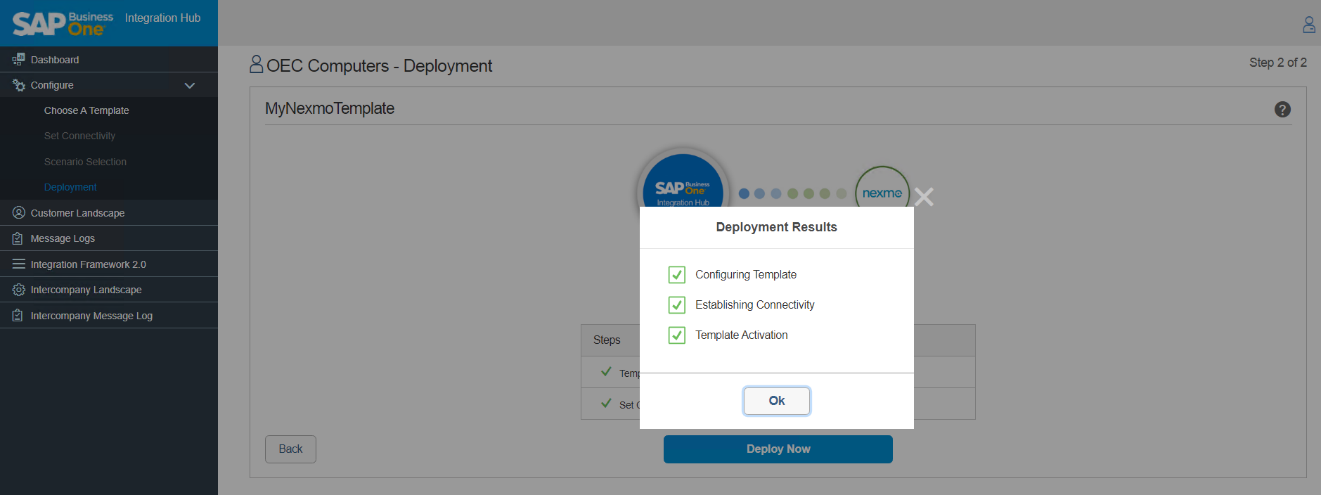Click the Configure gears icon
Viewport: 1321px width, 495px height.
[x=18, y=86]
